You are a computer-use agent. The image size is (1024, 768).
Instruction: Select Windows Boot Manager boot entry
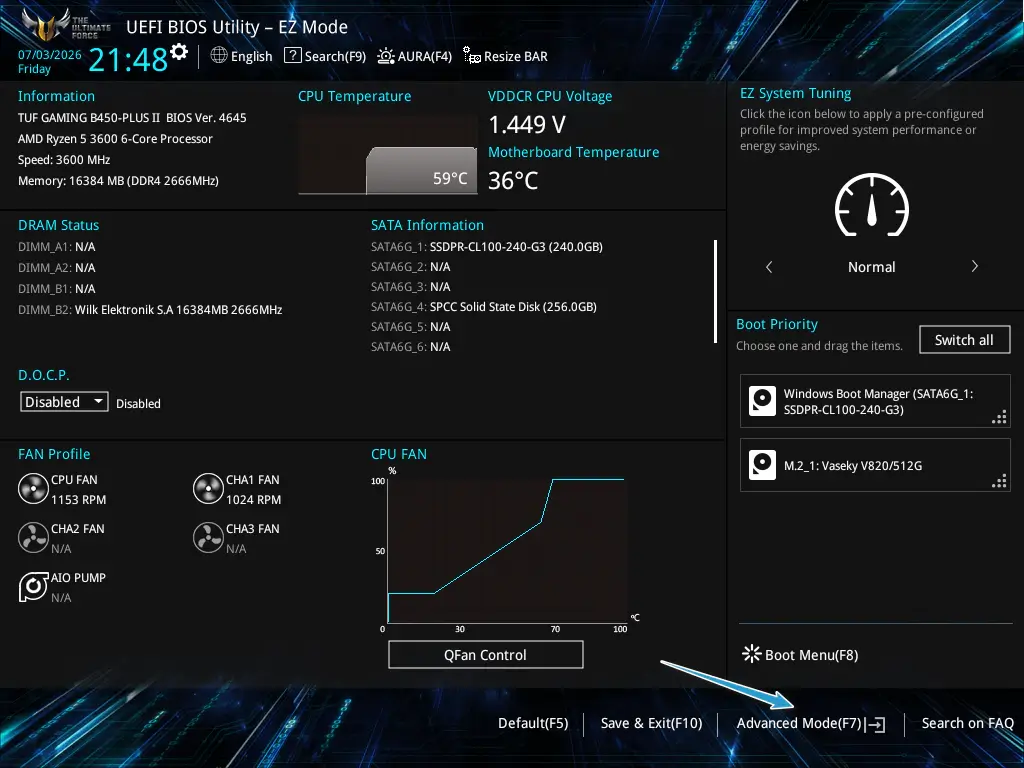(875, 401)
